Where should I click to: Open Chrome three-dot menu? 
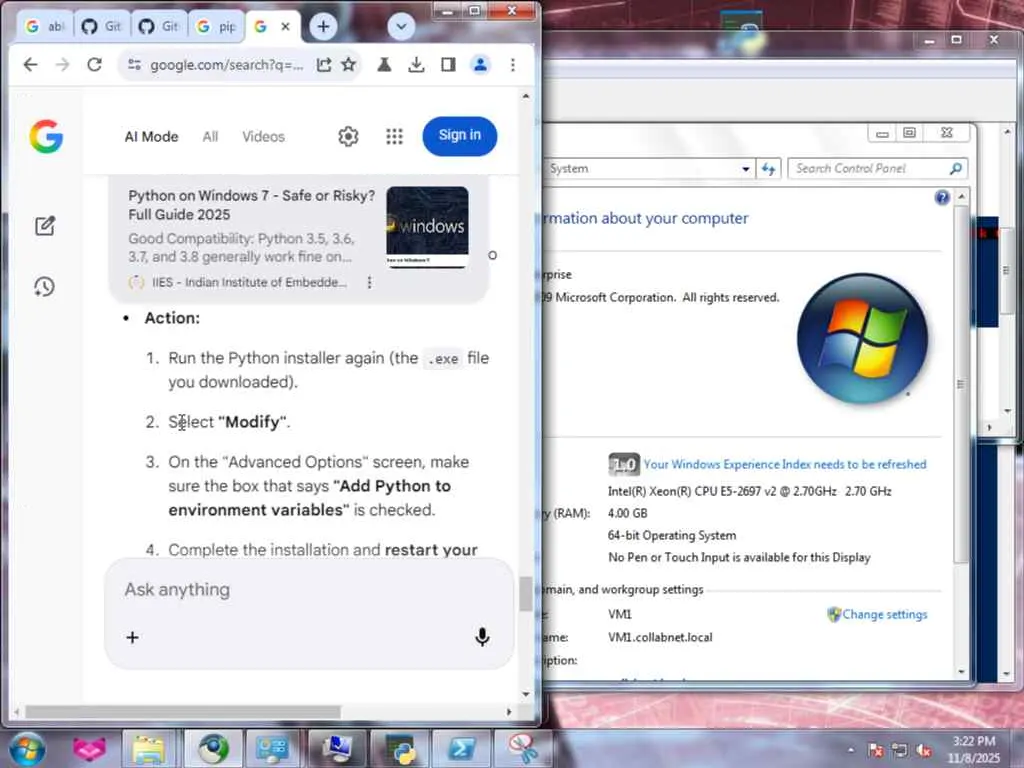(x=513, y=64)
